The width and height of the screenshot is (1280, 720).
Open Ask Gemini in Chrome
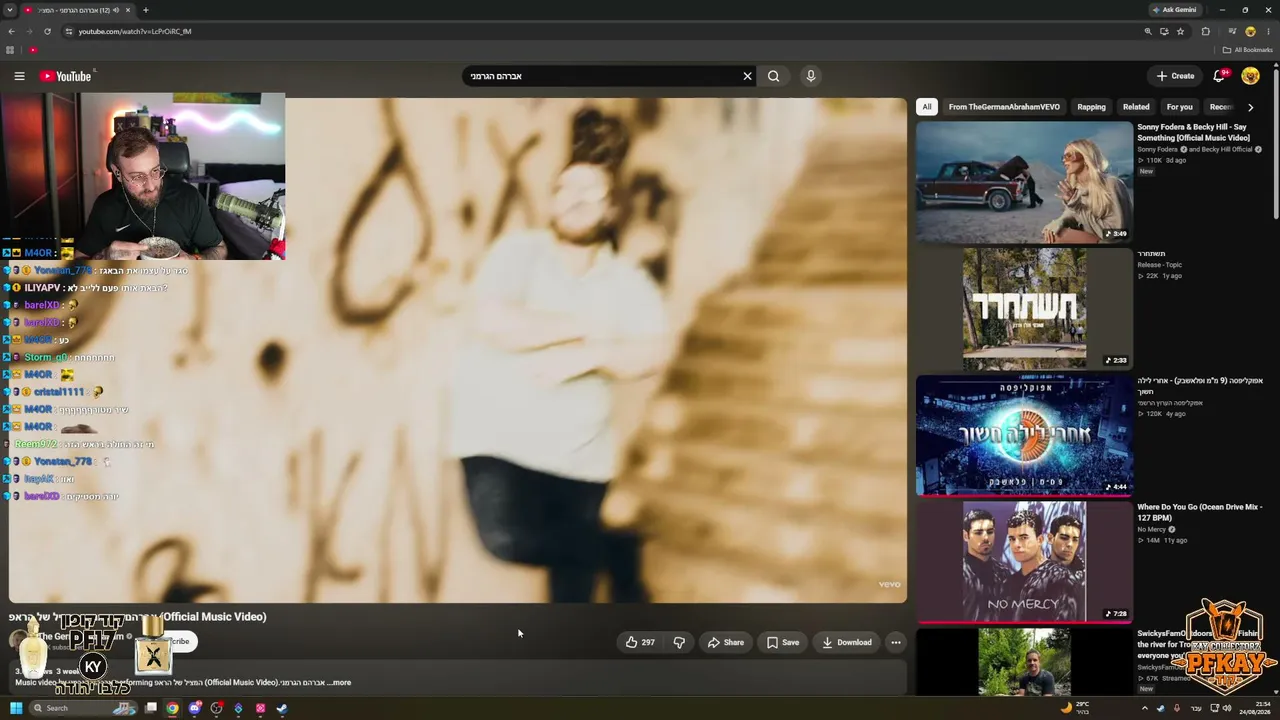(1175, 10)
